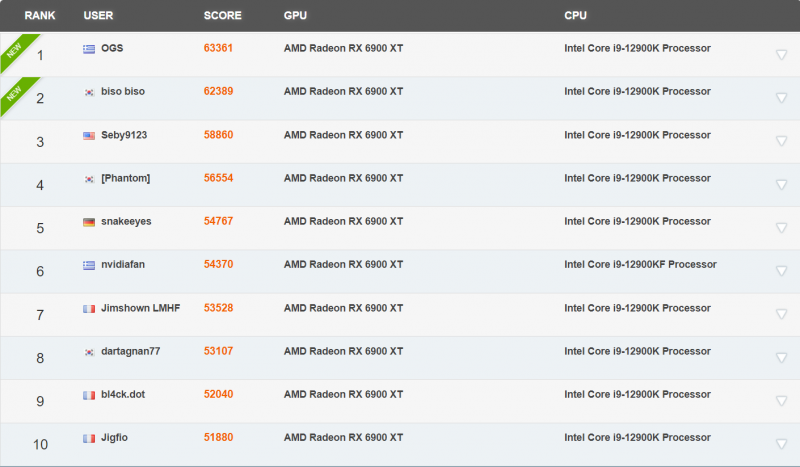Click the NEW ribbon on rank 1

[x=15, y=46]
